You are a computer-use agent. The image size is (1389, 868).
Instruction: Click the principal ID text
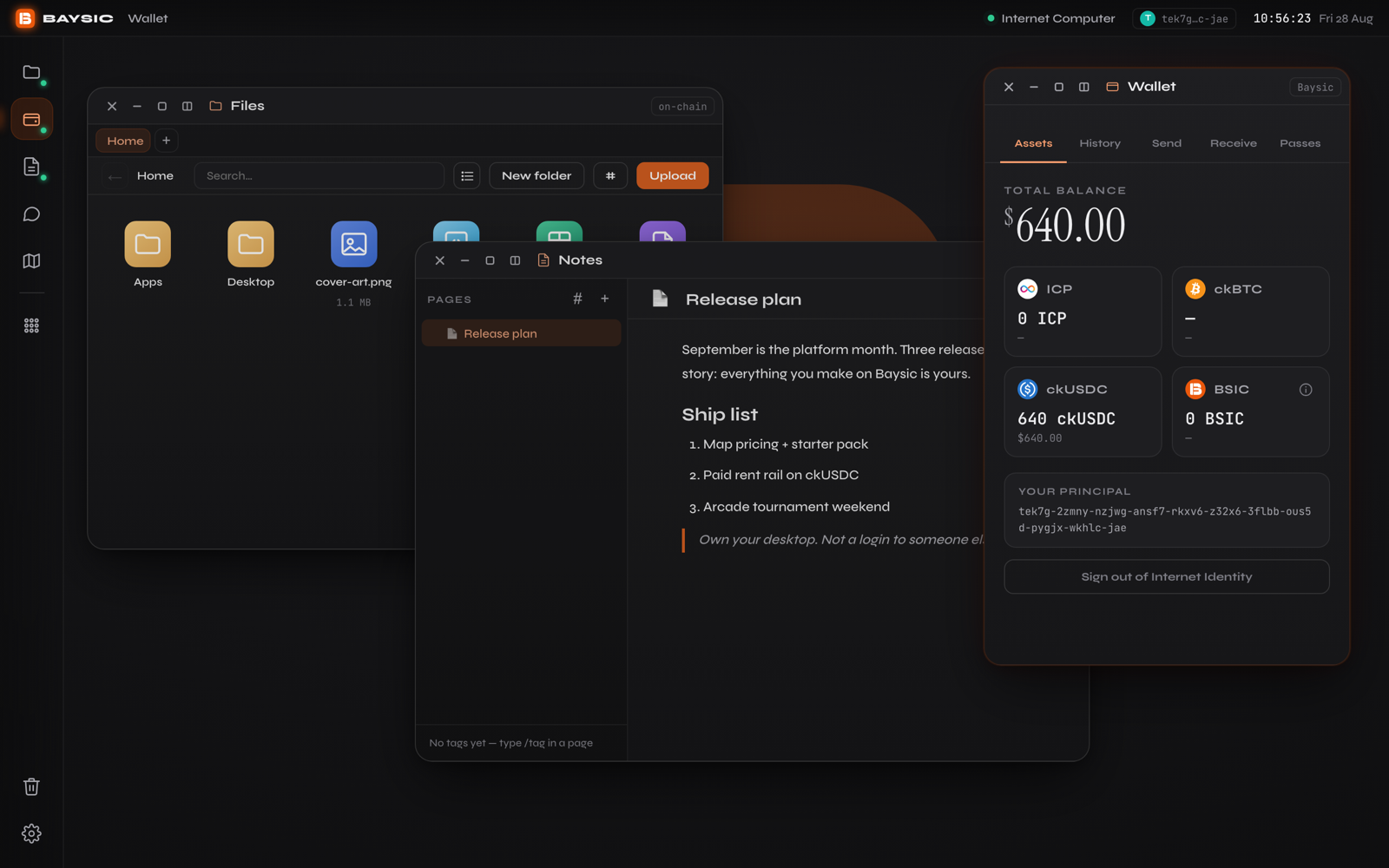1164,519
